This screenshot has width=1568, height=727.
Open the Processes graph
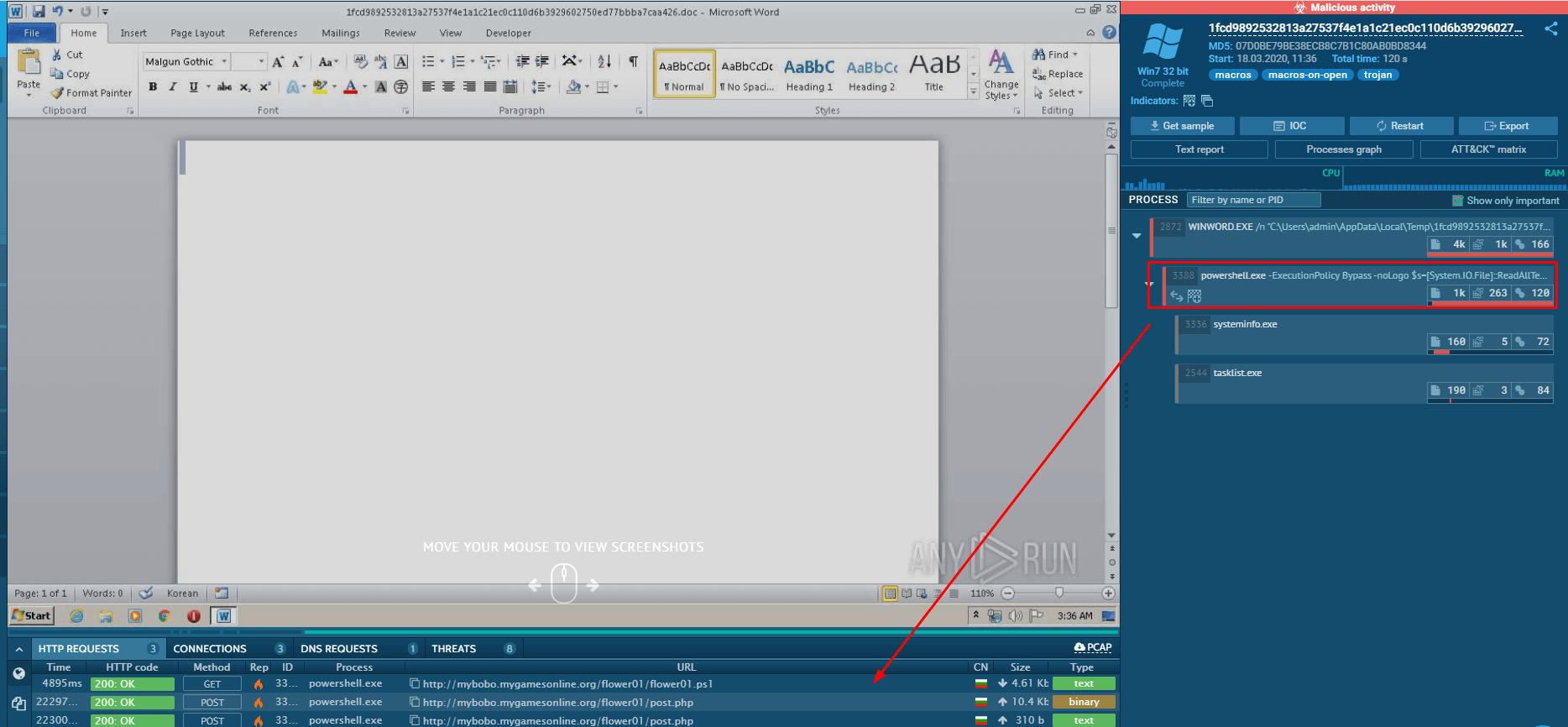point(1344,149)
